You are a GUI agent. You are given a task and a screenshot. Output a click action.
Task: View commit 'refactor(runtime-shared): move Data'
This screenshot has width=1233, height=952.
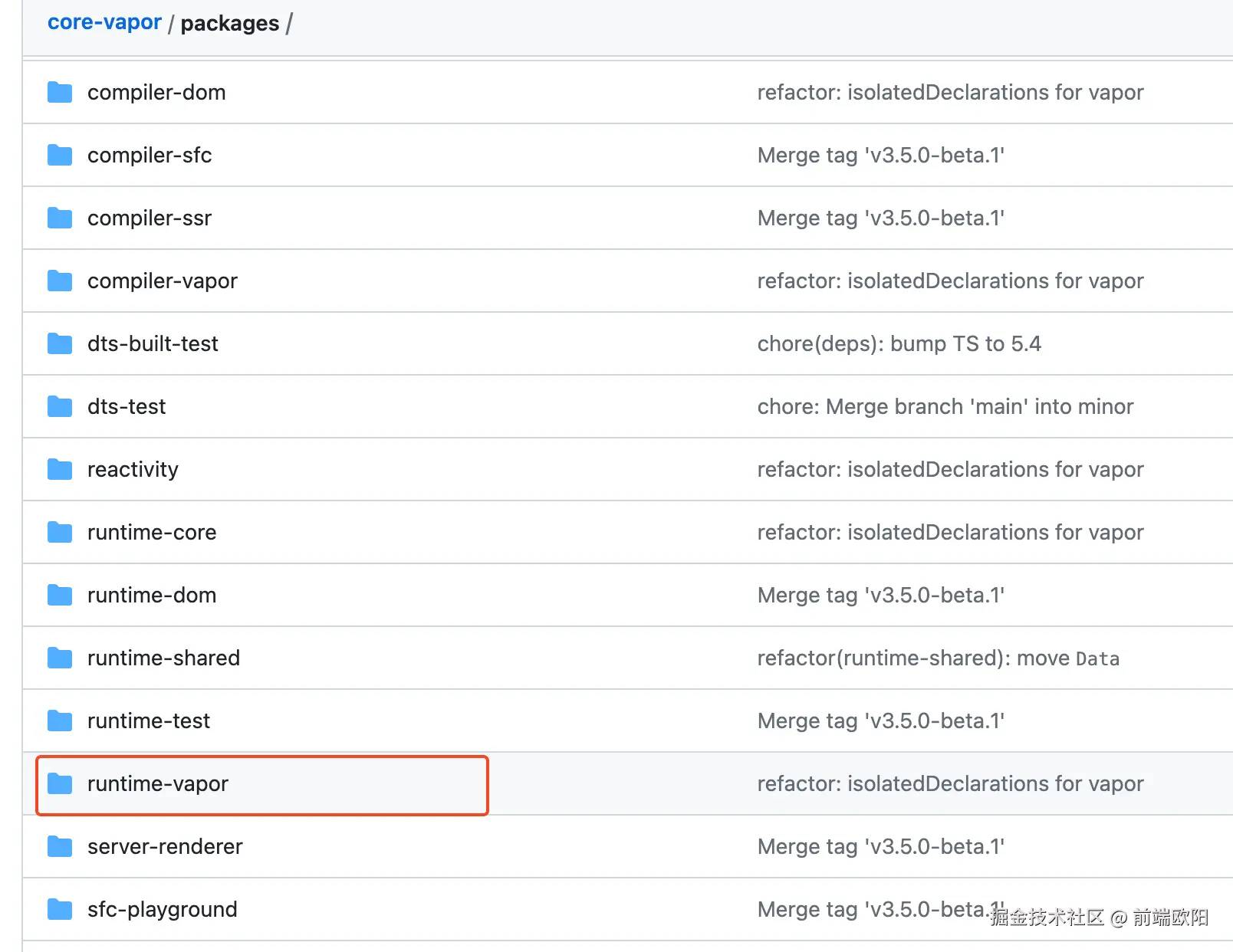939,658
